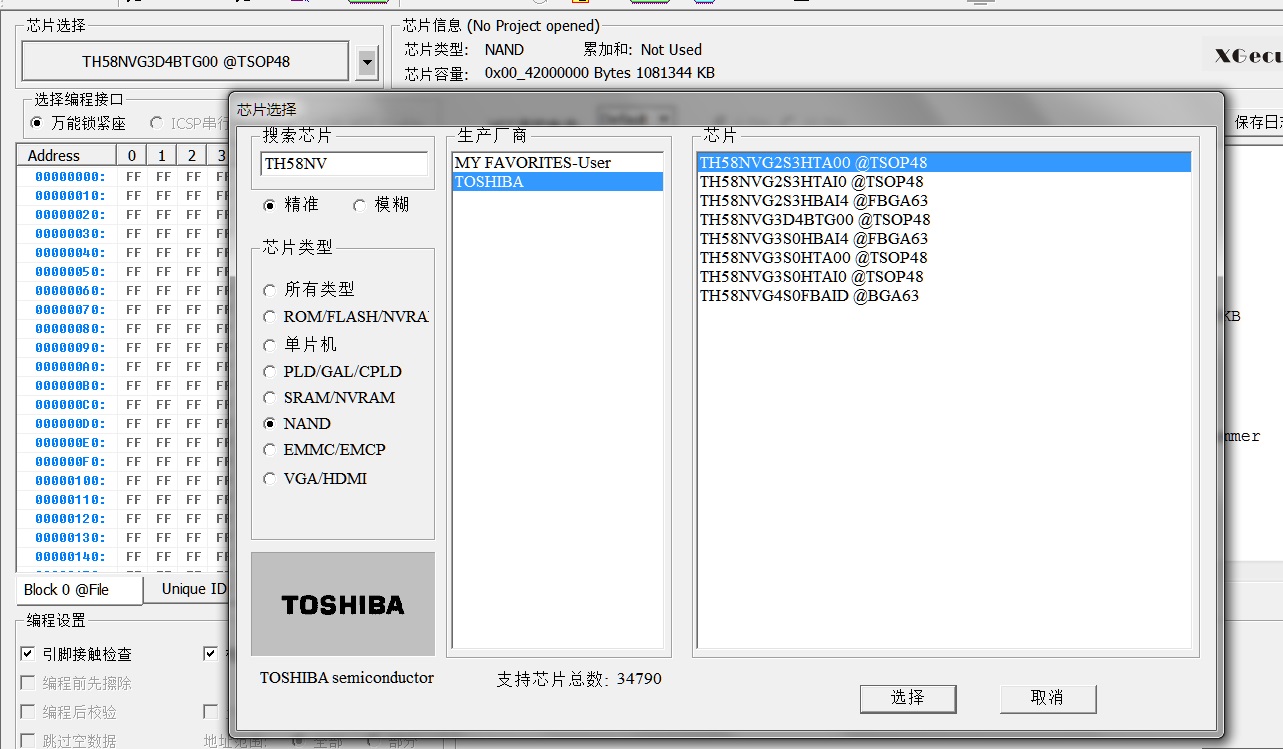Open MY FAVORITES-User in manufacturer list
Image resolution: width=1283 pixels, height=749 pixels.
point(532,162)
